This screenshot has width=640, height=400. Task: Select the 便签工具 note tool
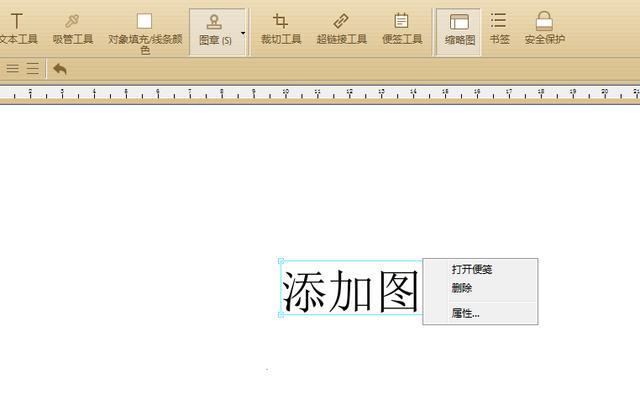point(402,29)
